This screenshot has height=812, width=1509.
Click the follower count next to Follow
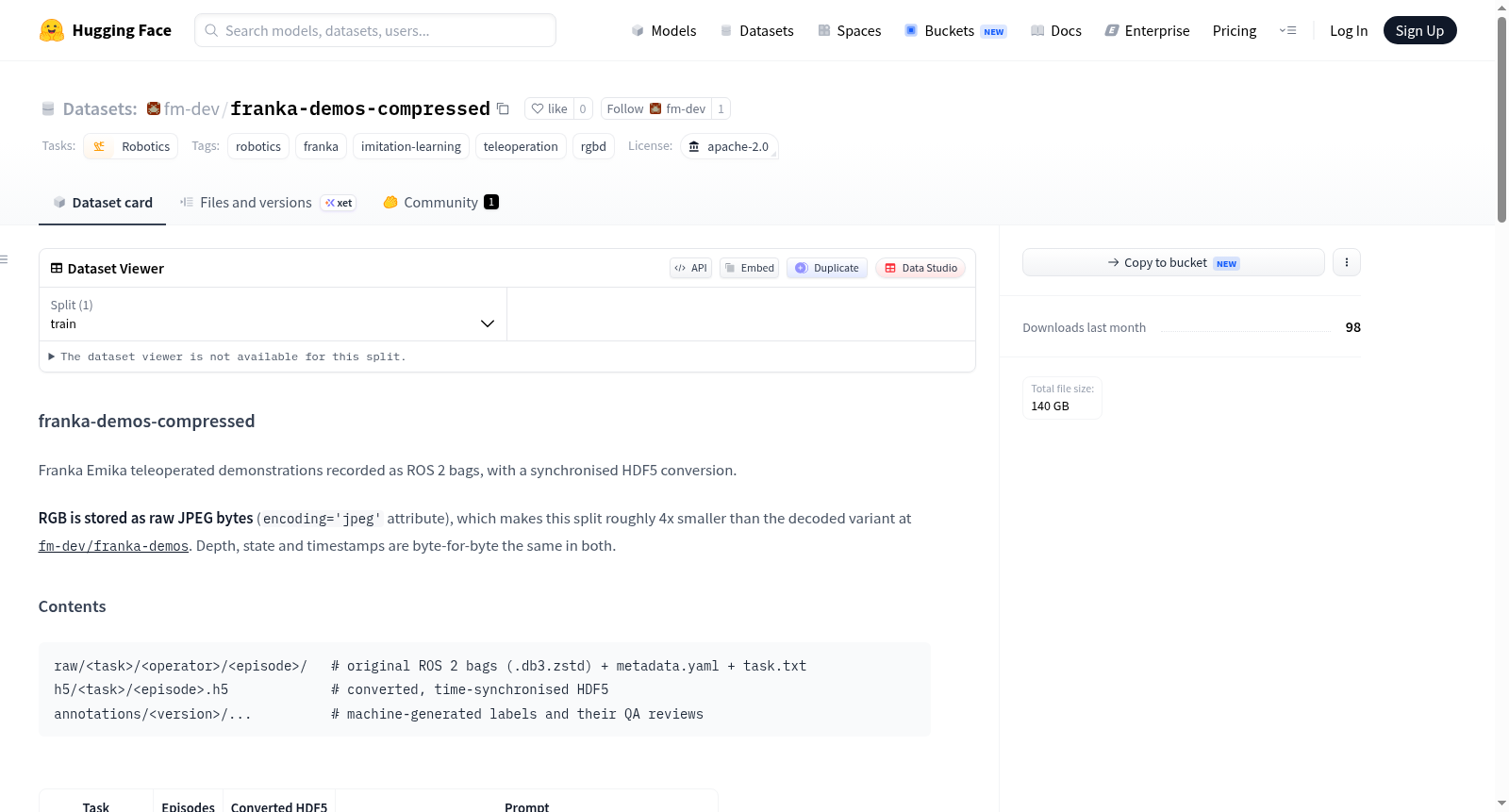click(x=721, y=108)
